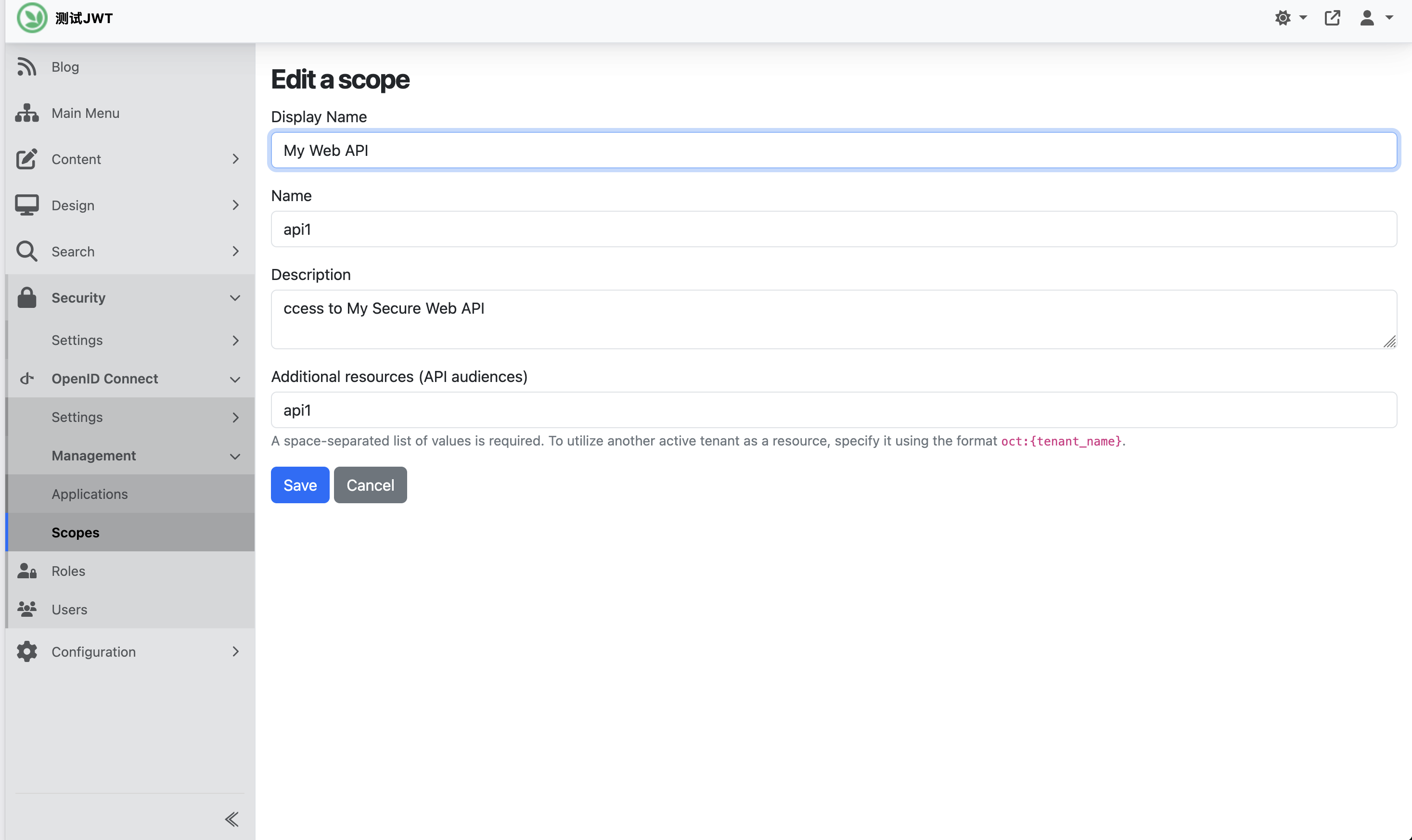Viewport: 1412px width, 840px height.
Task: Click the Search magnifier icon
Action: pyautogui.click(x=26, y=251)
